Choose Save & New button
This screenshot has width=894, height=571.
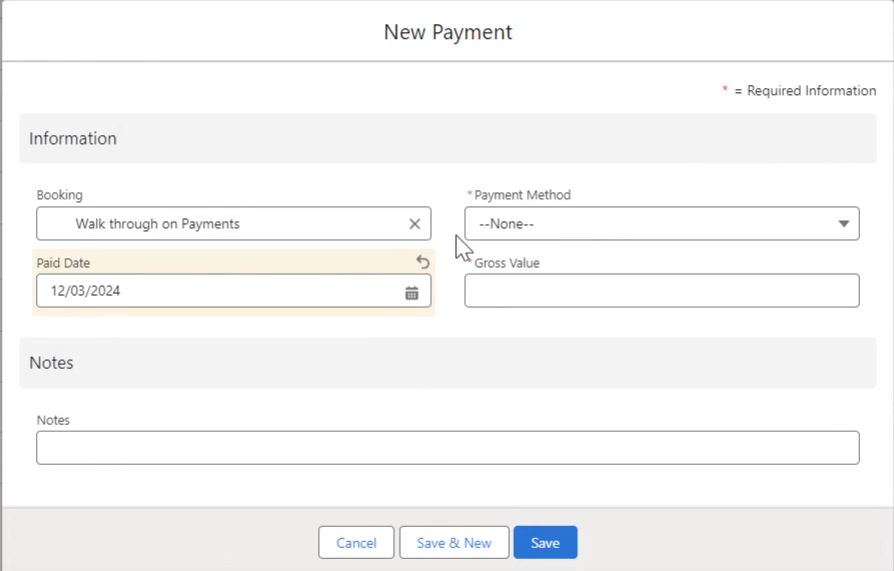click(x=454, y=542)
